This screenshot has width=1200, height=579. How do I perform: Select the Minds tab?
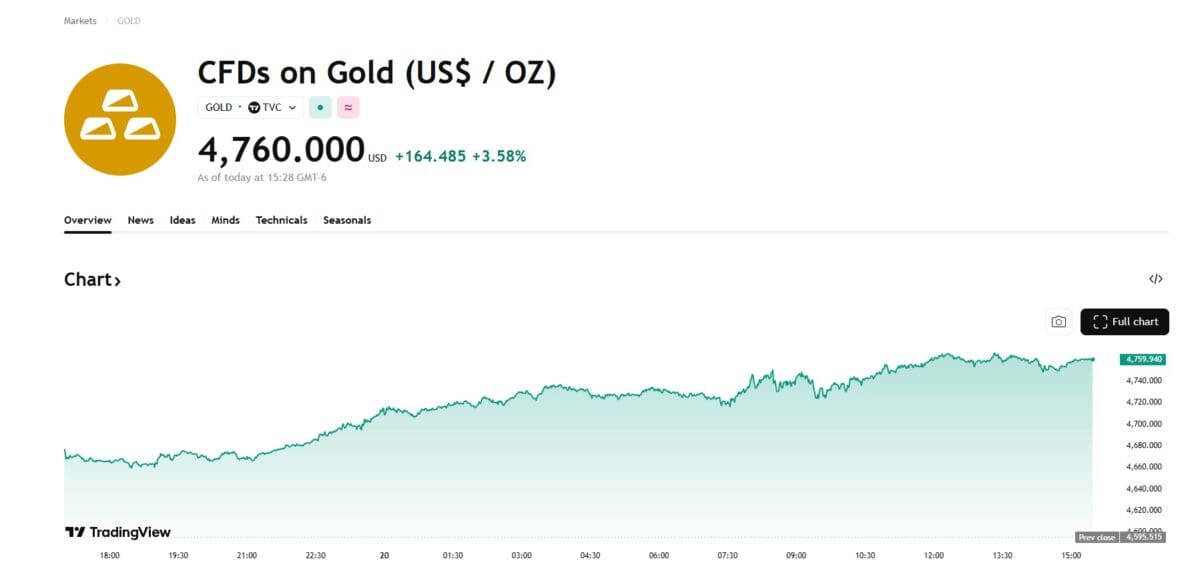pos(225,220)
